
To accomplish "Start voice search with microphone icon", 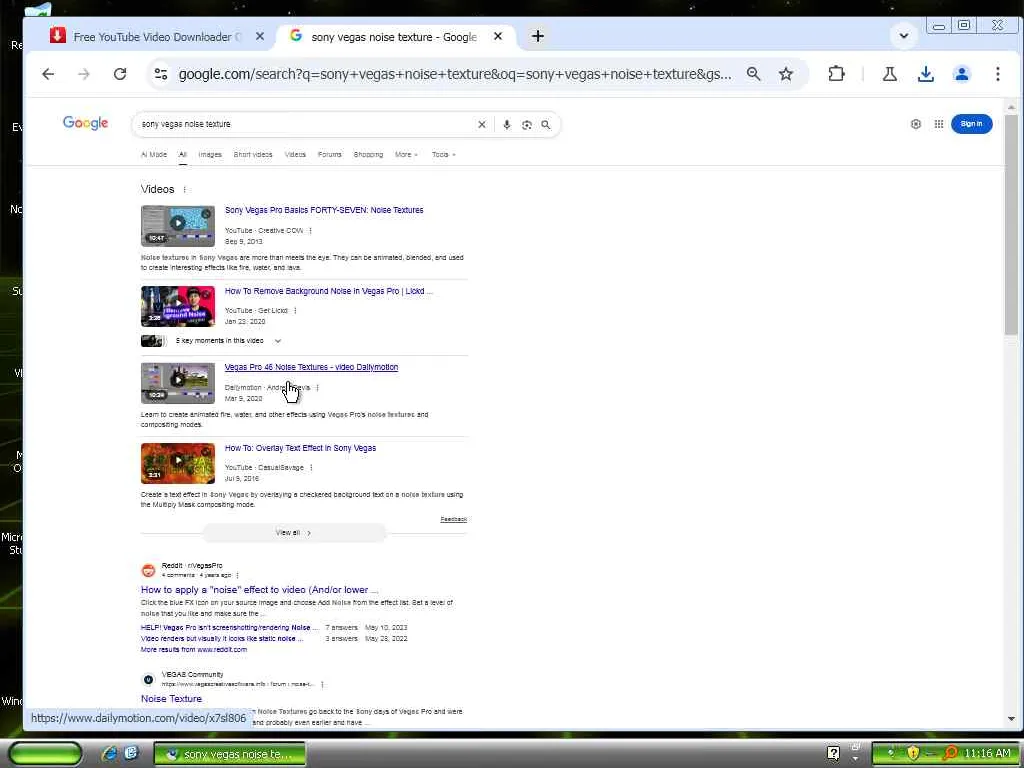I will (507, 124).
